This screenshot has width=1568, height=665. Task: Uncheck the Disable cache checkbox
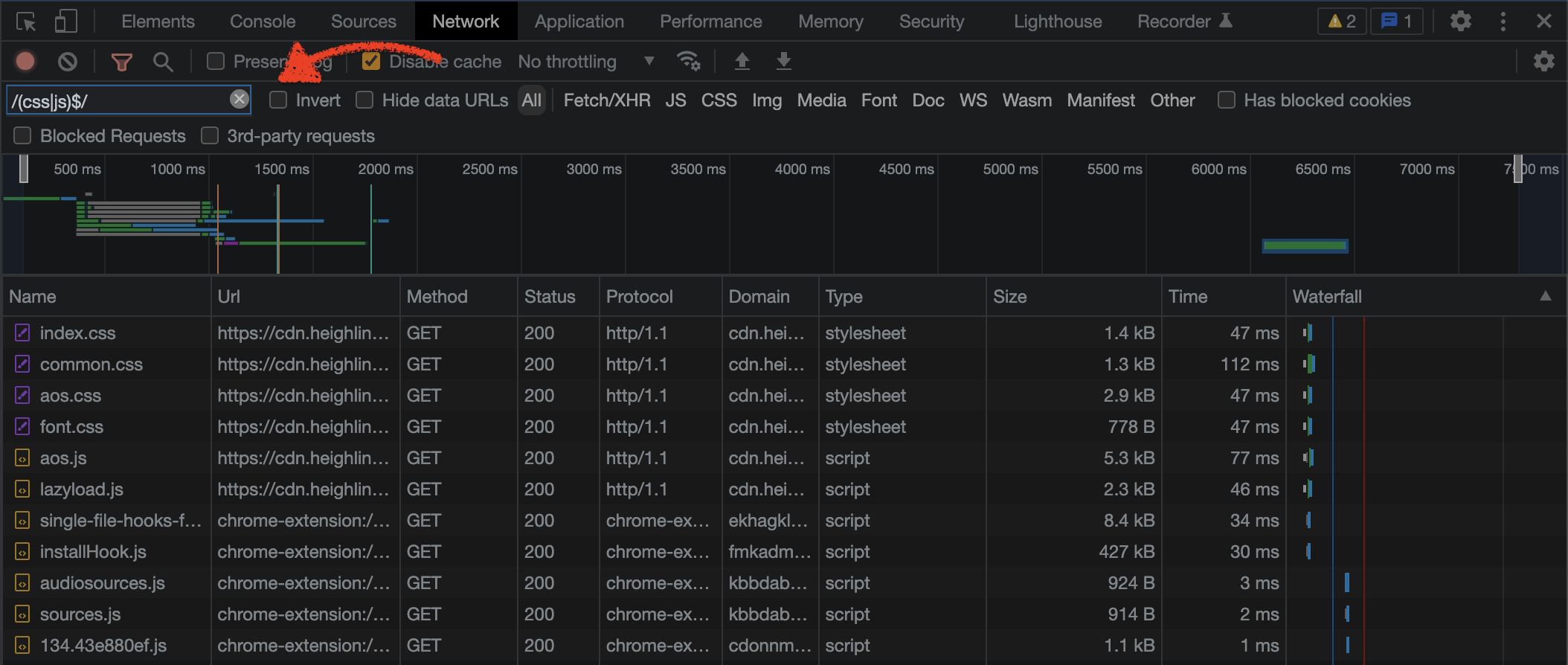[371, 61]
